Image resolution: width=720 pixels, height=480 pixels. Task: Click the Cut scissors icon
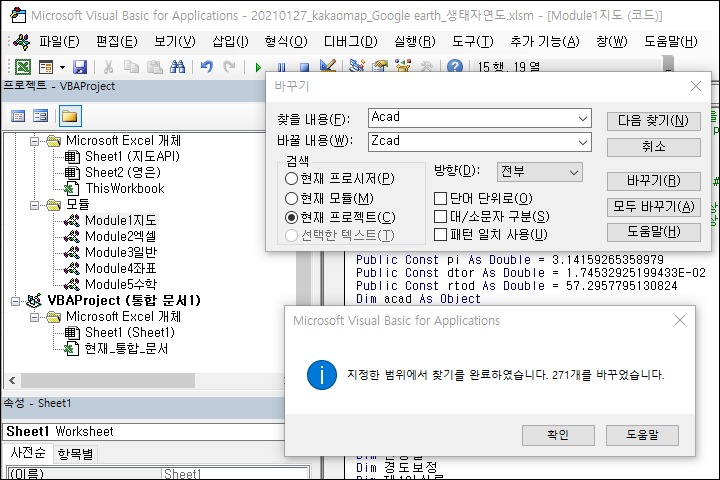(x=108, y=67)
